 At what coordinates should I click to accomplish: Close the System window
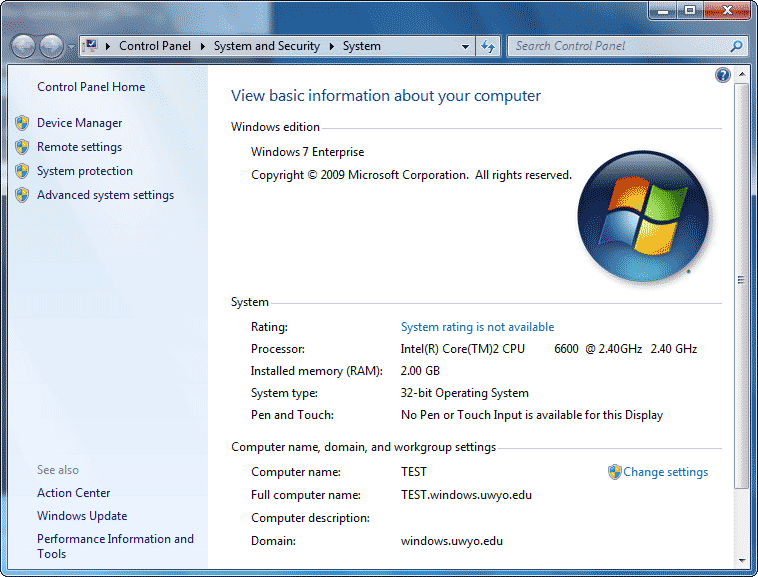pyautogui.click(x=727, y=11)
